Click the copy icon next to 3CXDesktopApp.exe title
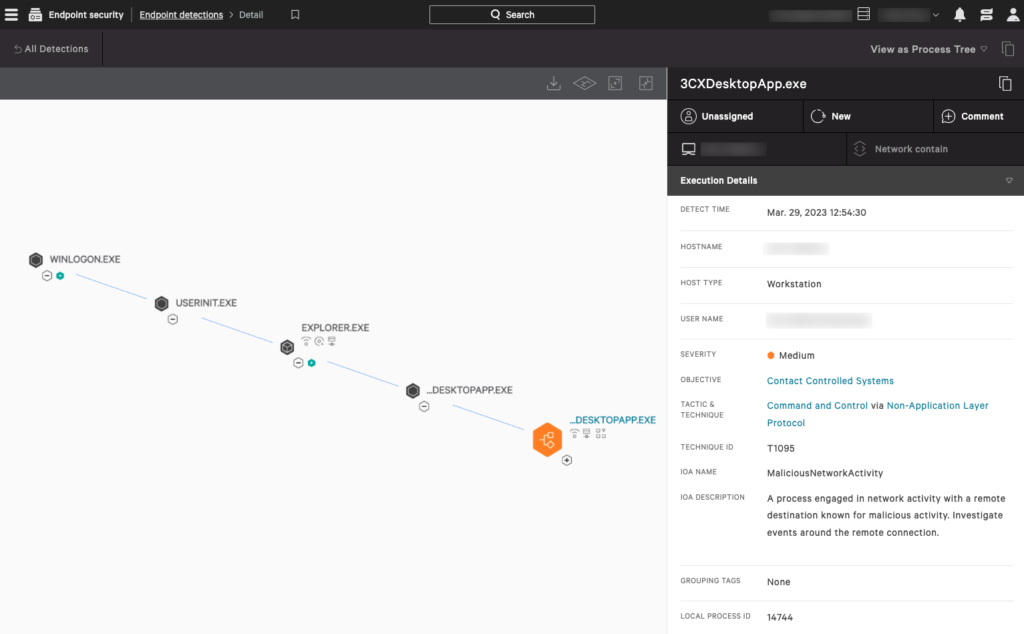The width and height of the screenshot is (1024, 634). coord(1004,84)
